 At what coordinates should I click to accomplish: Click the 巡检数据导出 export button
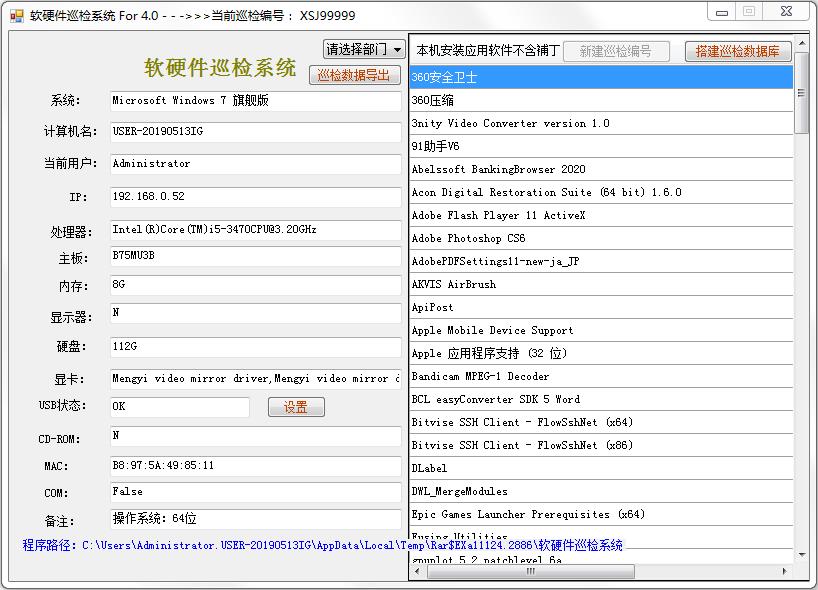pyautogui.click(x=354, y=75)
